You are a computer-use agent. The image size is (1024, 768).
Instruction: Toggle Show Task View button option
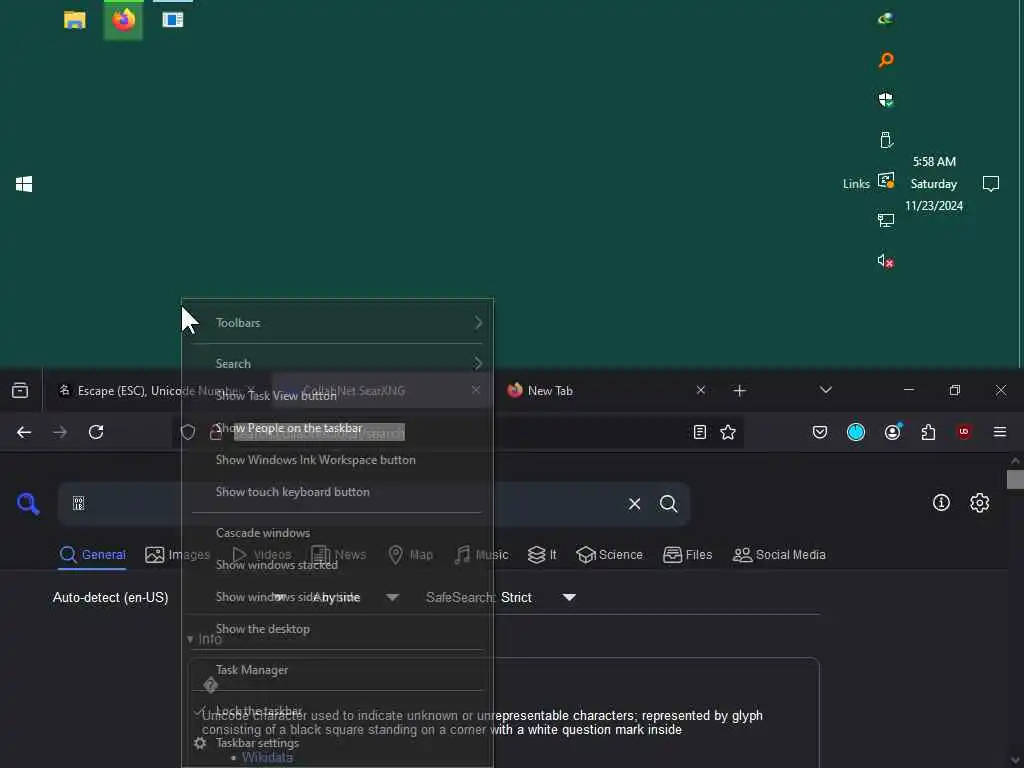click(337, 396)
